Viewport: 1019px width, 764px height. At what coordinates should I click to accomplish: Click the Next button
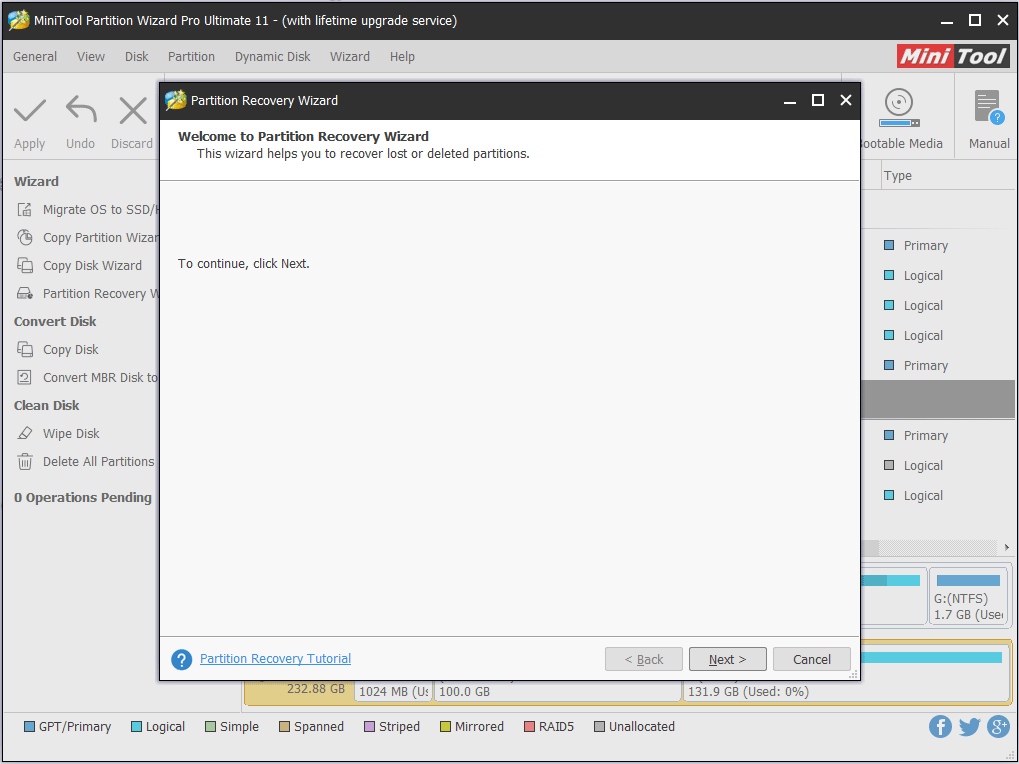[x=727, y=659]
